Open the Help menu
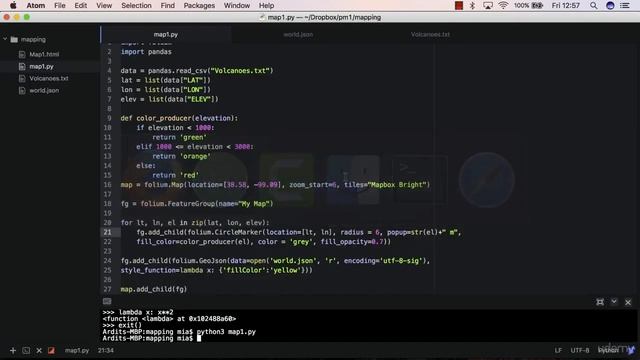The width and height of the screenshot is (640, 360). point(267,6)
